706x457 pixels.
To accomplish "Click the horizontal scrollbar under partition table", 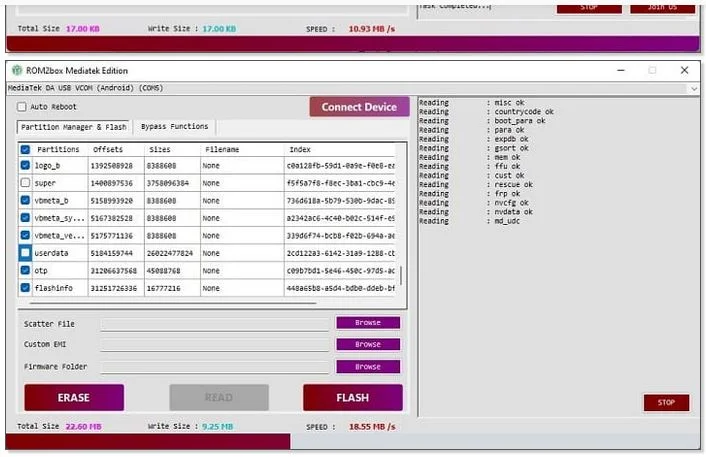I will 173,303.
